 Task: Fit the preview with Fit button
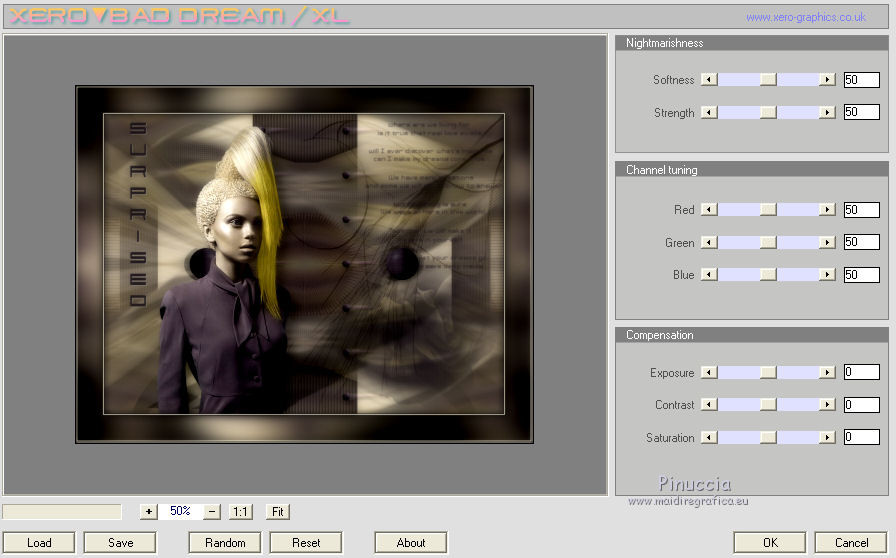pyautogui.click(x=278, y=511)
